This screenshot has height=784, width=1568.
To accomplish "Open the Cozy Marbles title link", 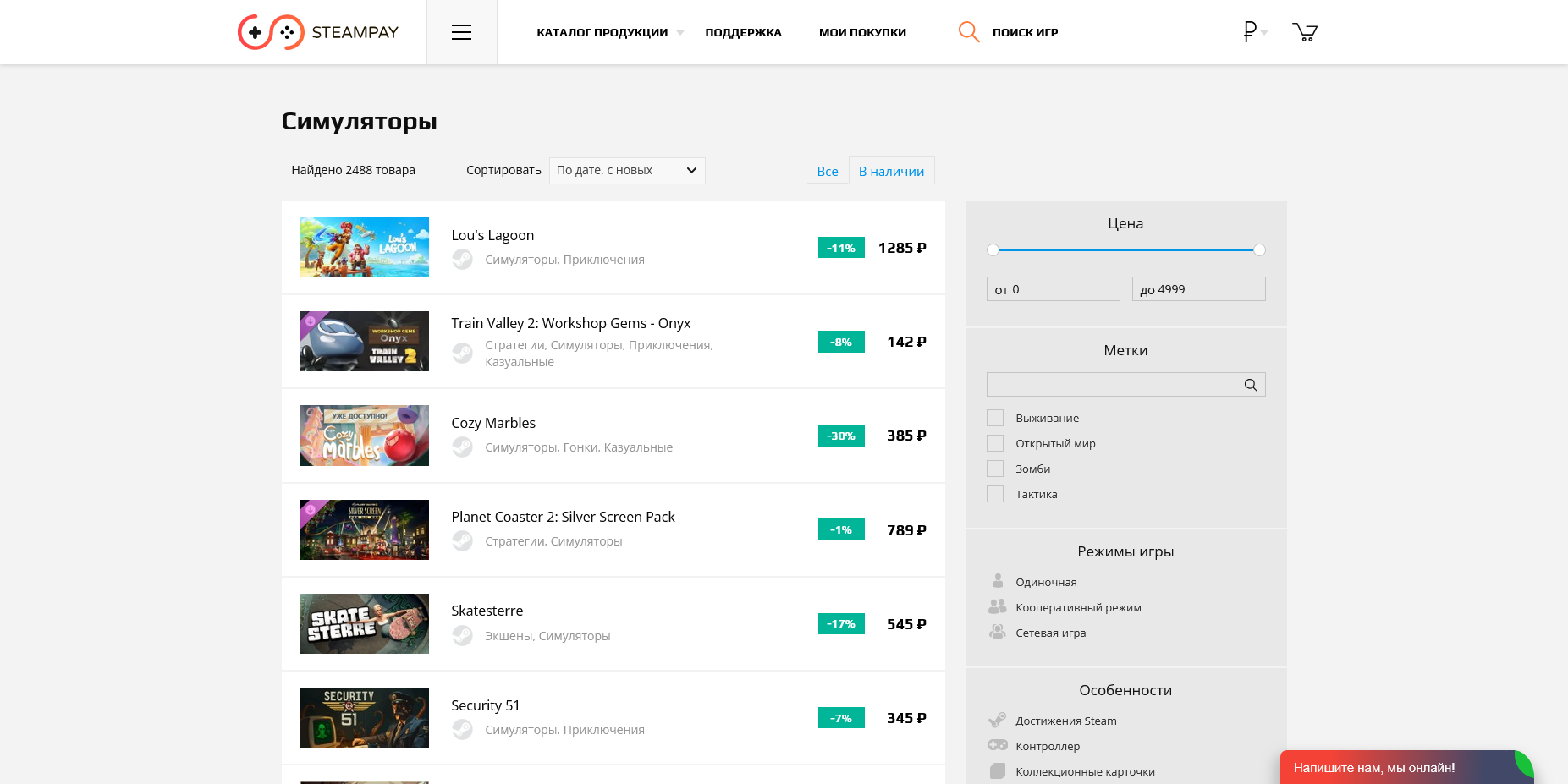I will pos(493,423).
